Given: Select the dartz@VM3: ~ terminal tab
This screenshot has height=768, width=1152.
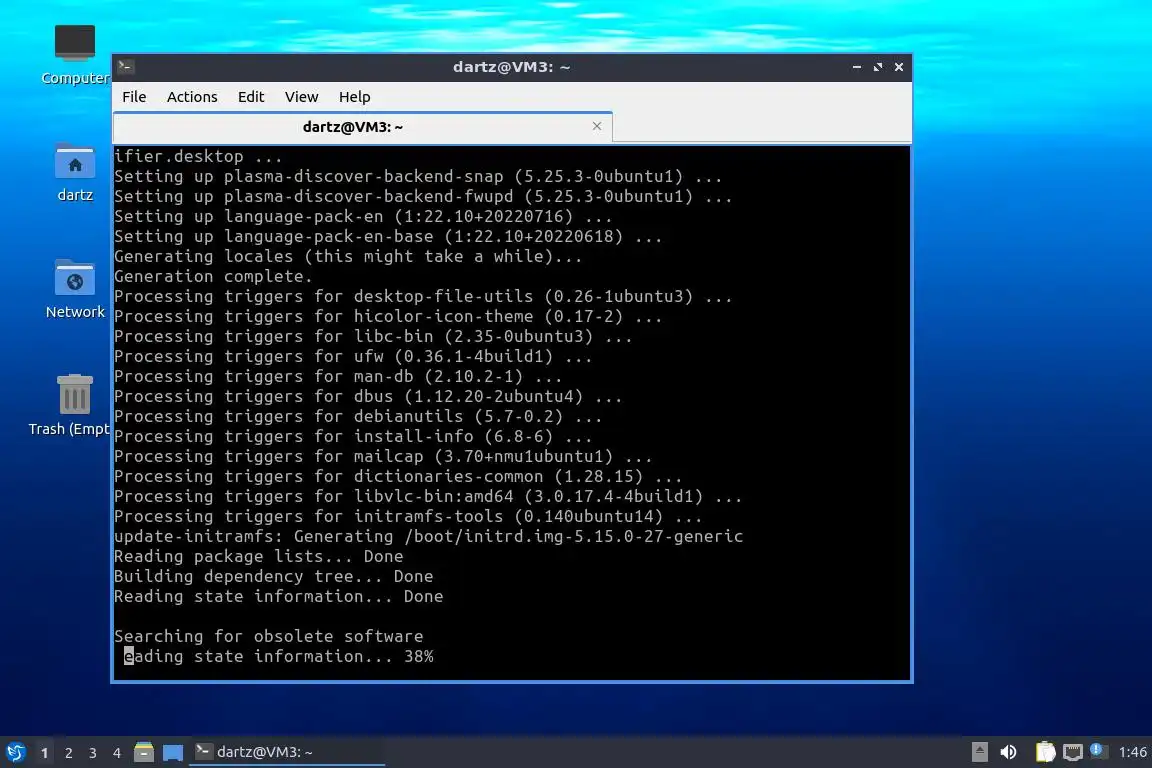Looking at the screenshot, I should (362, 127).
